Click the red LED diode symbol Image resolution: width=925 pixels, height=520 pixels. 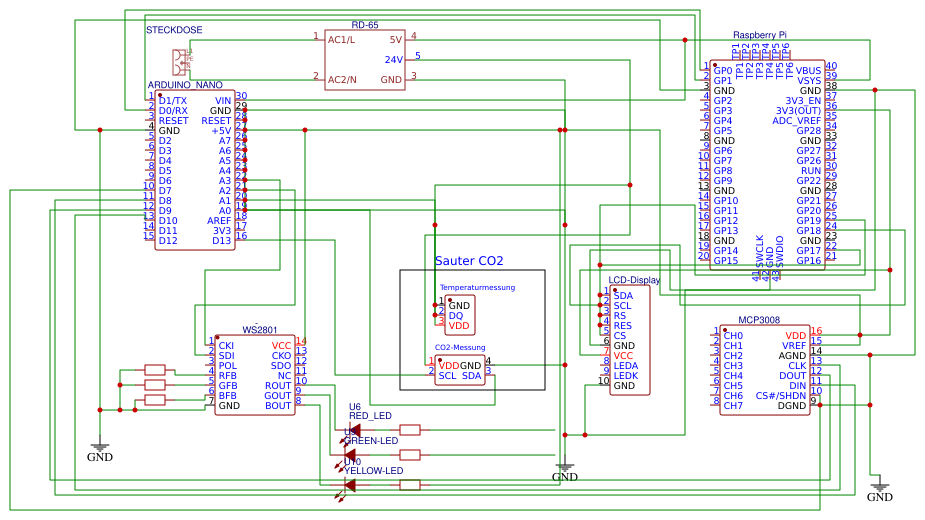click(x=353, y=430)
